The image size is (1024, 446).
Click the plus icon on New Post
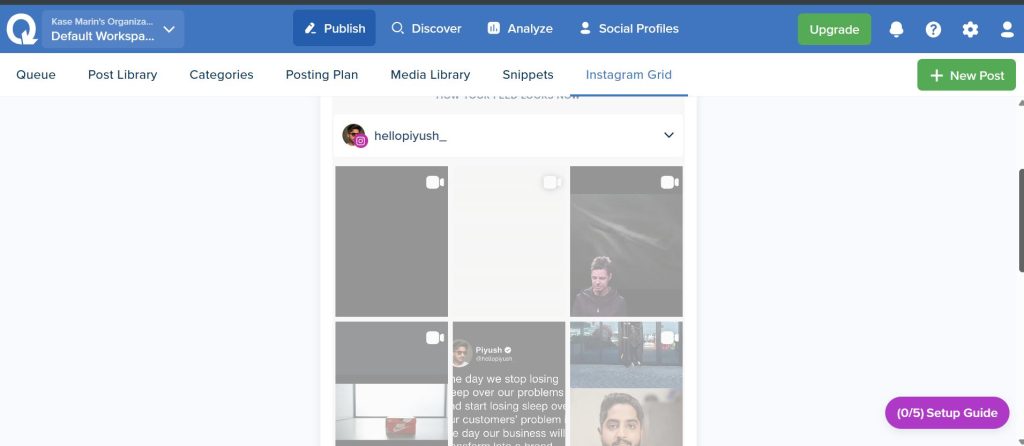pyautogui.click(x=936, y=75)
